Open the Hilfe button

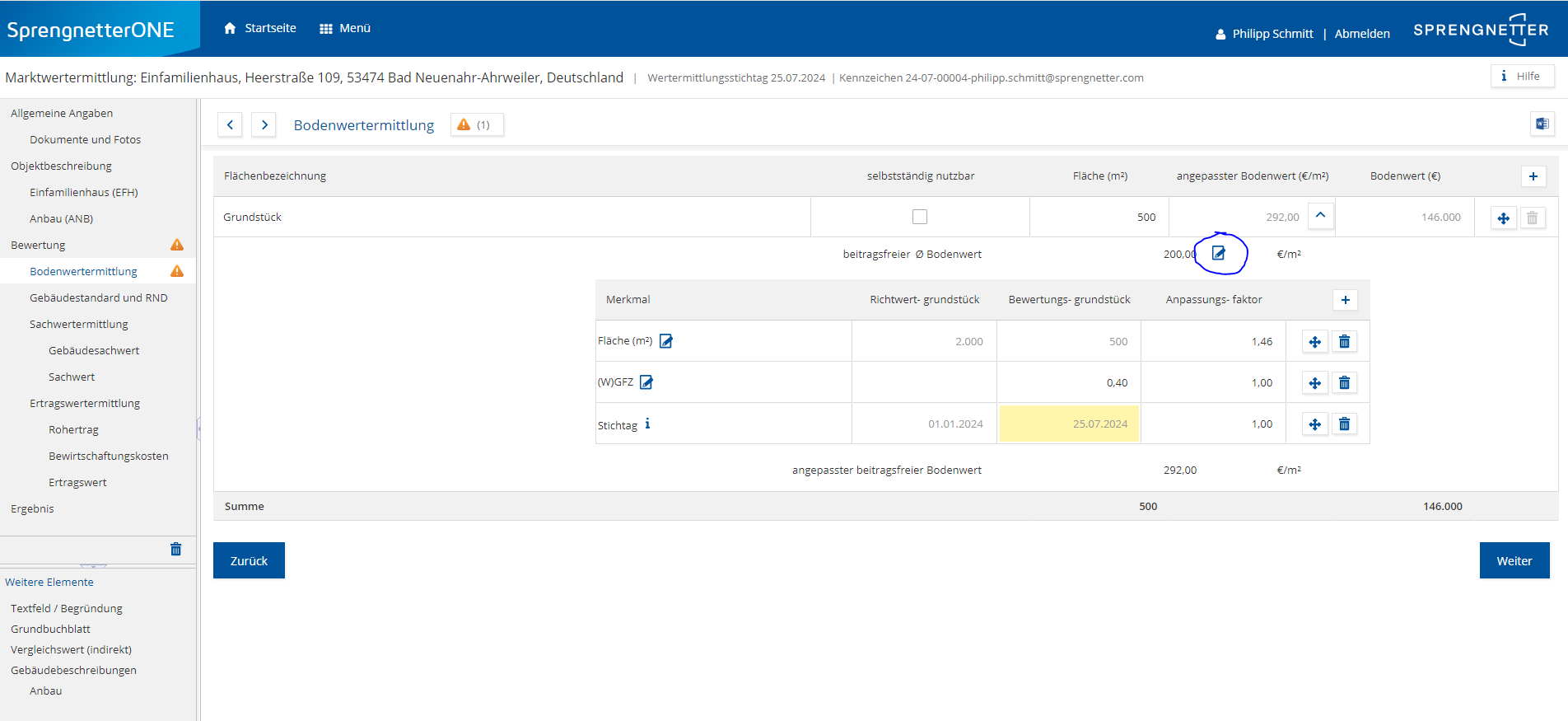pos(1521,76)
